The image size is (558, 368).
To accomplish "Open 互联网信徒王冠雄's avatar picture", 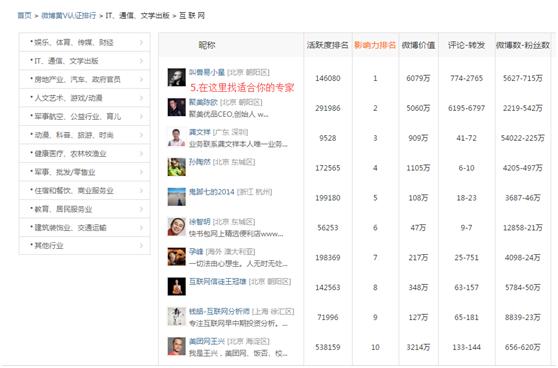I will coord(177,287).
